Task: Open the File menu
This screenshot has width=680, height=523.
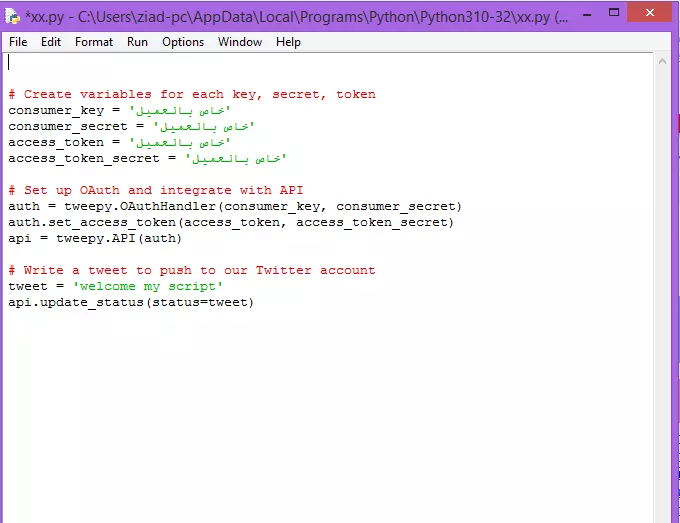Action: pos(18,42)
